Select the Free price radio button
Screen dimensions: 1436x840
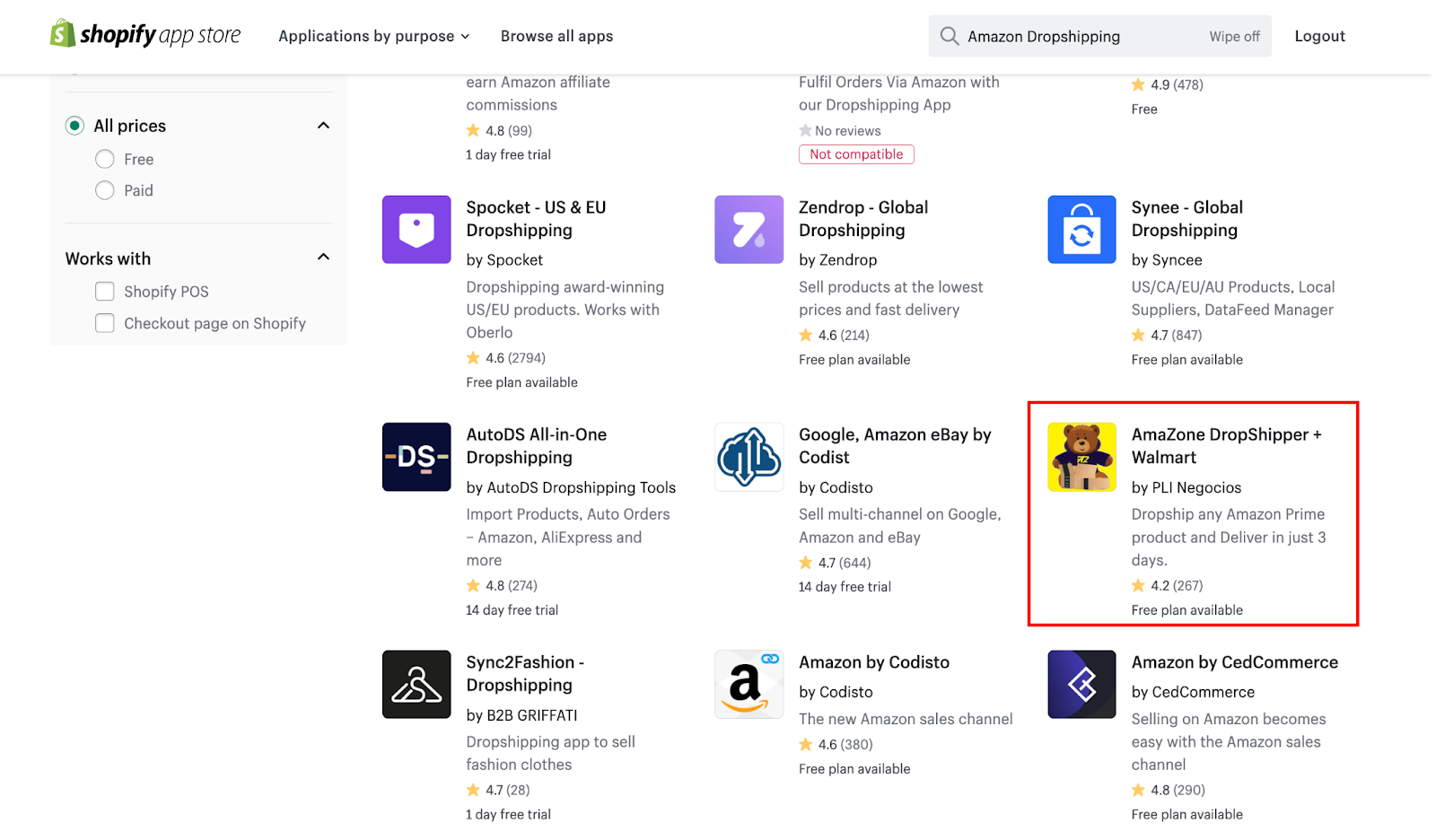click(105, 160)
